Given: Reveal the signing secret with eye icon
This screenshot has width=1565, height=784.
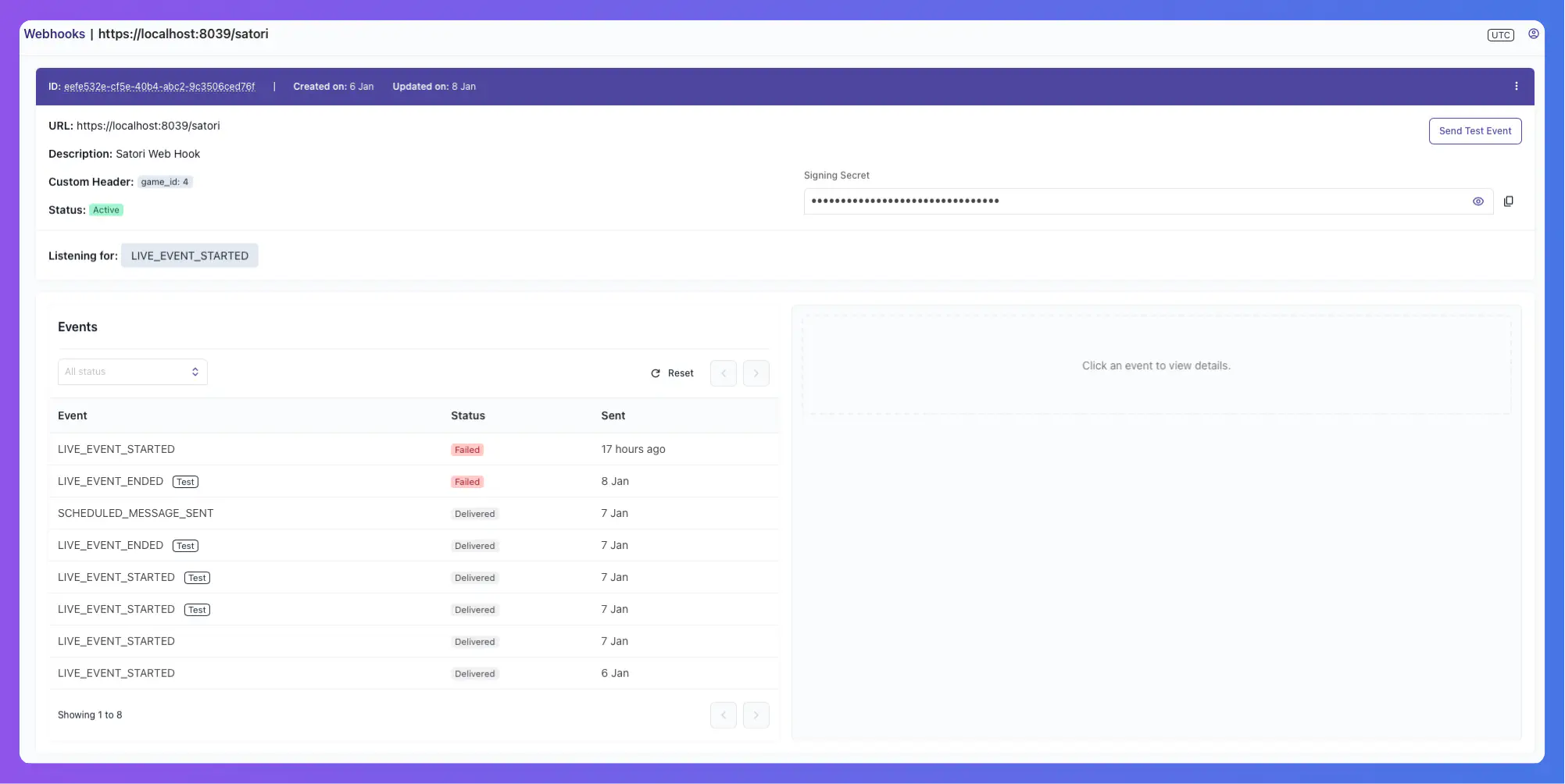Looking at the screenshot, I should click(1477, 201).
